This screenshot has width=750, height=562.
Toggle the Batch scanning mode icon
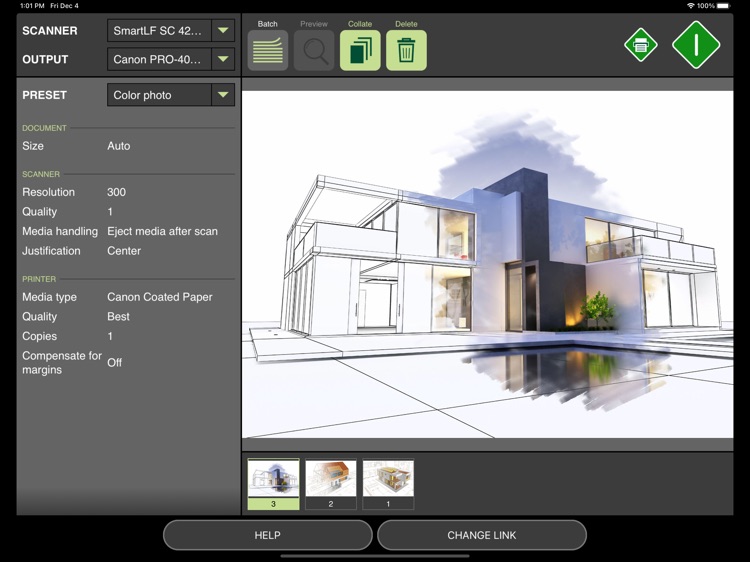268,50
